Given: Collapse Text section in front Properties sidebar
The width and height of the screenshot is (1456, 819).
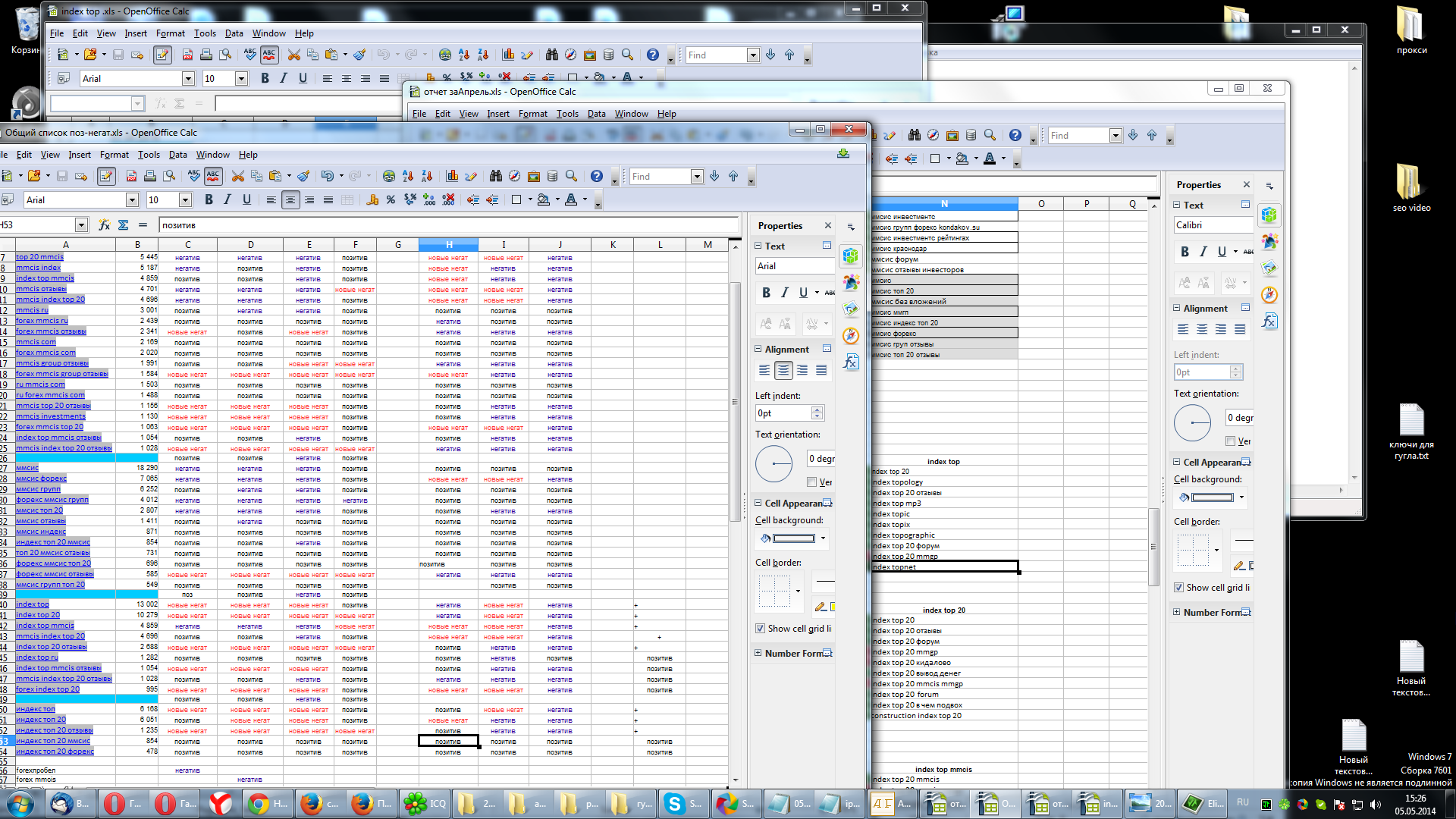Looking at the screenshot, I should (758, 246).
